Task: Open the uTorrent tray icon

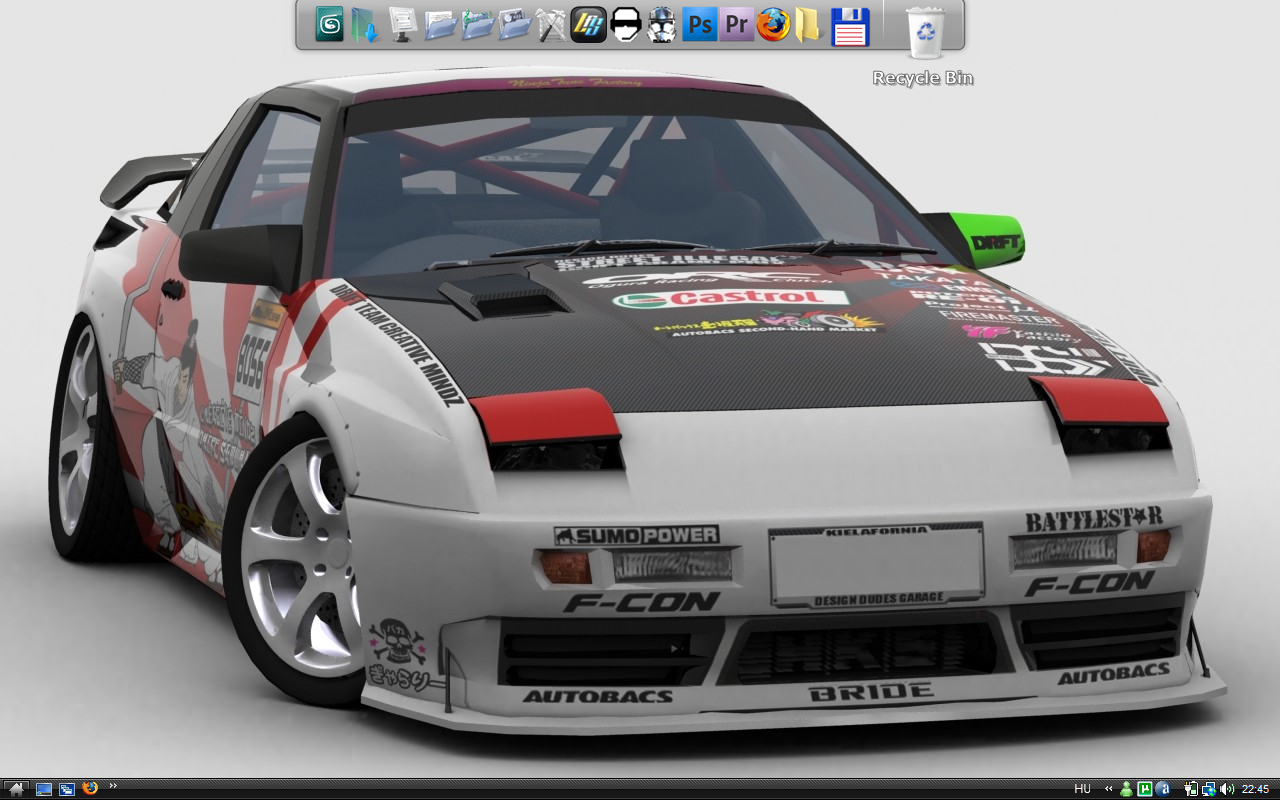Action: (1146, 789)
